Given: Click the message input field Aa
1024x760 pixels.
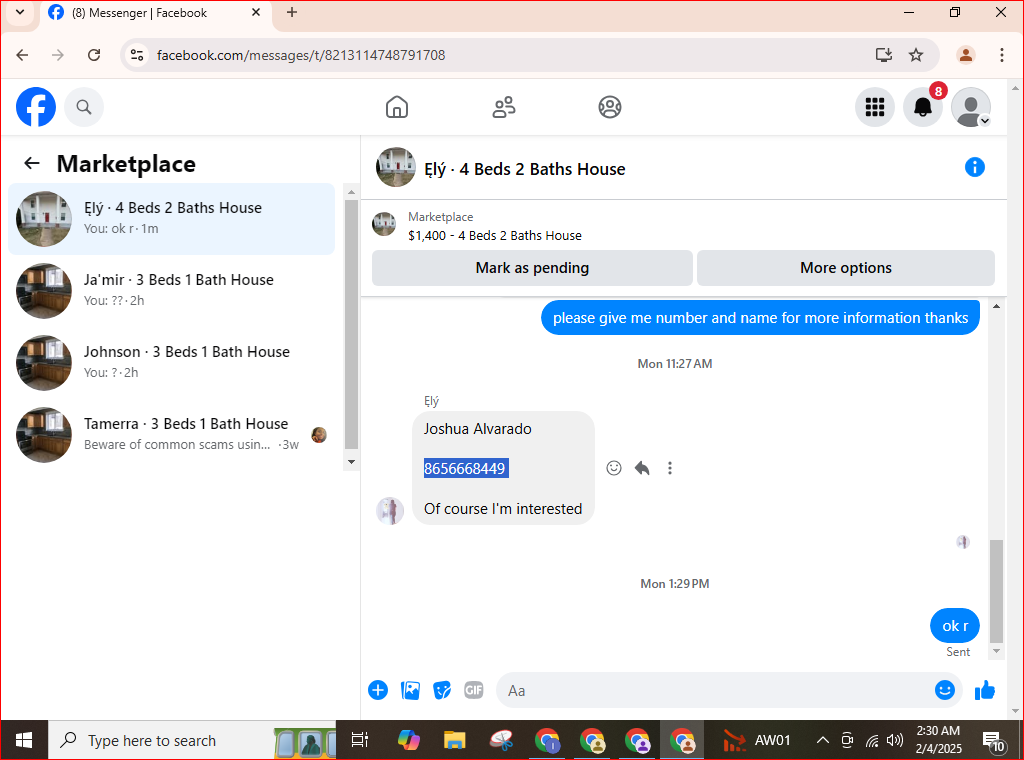Looking at the screenshot, I should (715, 690).
